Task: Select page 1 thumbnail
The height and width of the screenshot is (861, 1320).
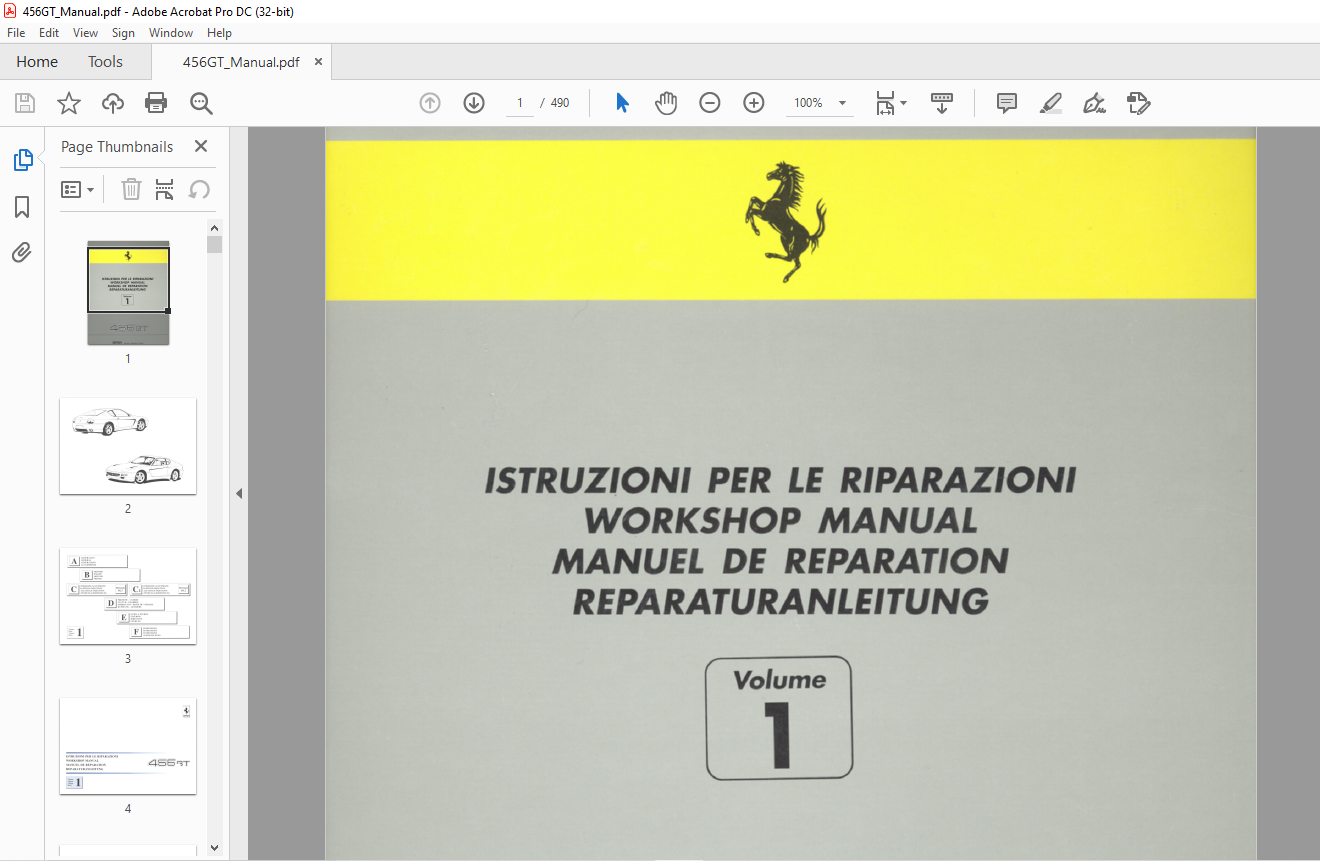Action: [x=128, y=293]
